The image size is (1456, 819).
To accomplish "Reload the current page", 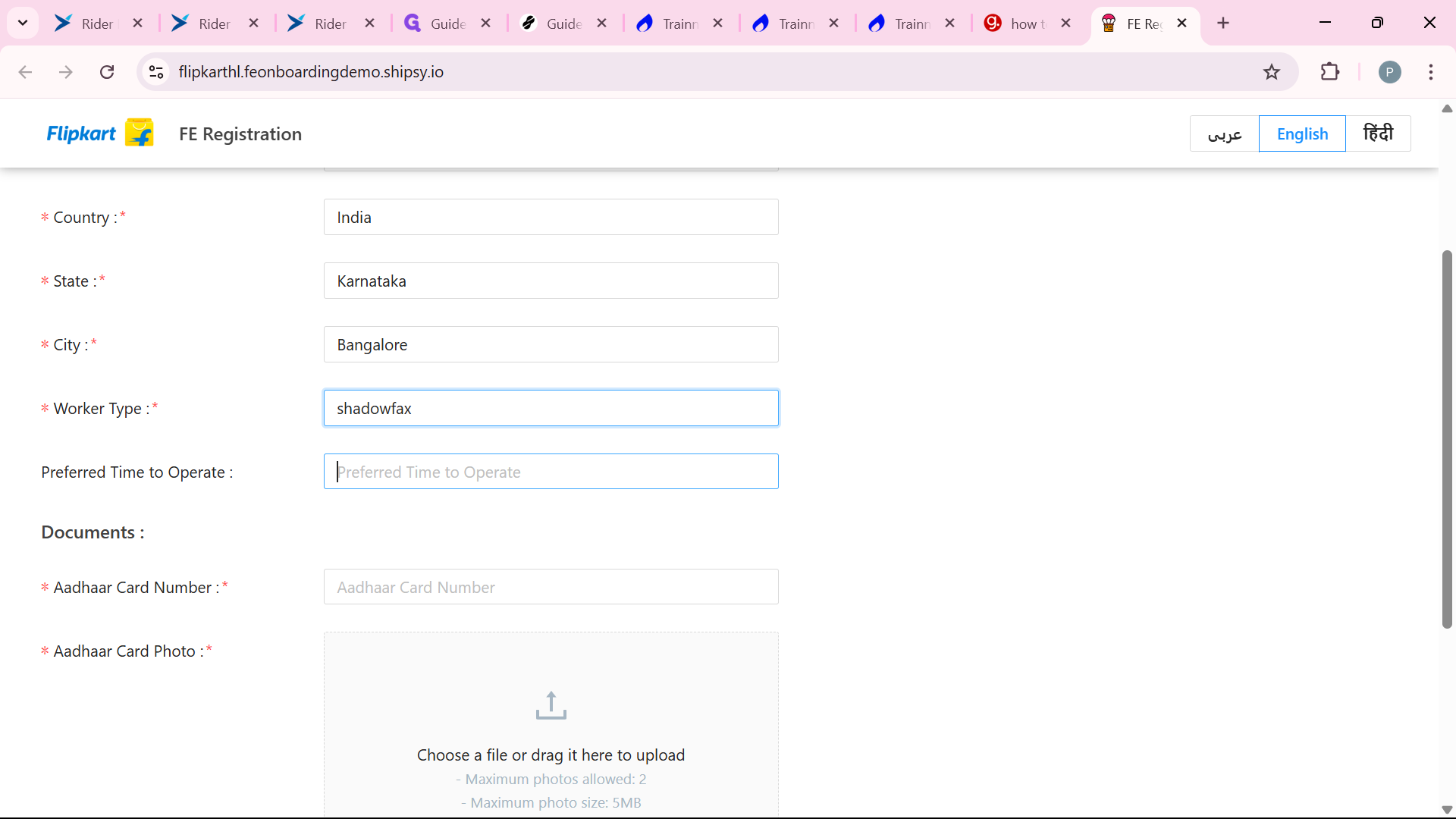I will (x=107, y=72).
